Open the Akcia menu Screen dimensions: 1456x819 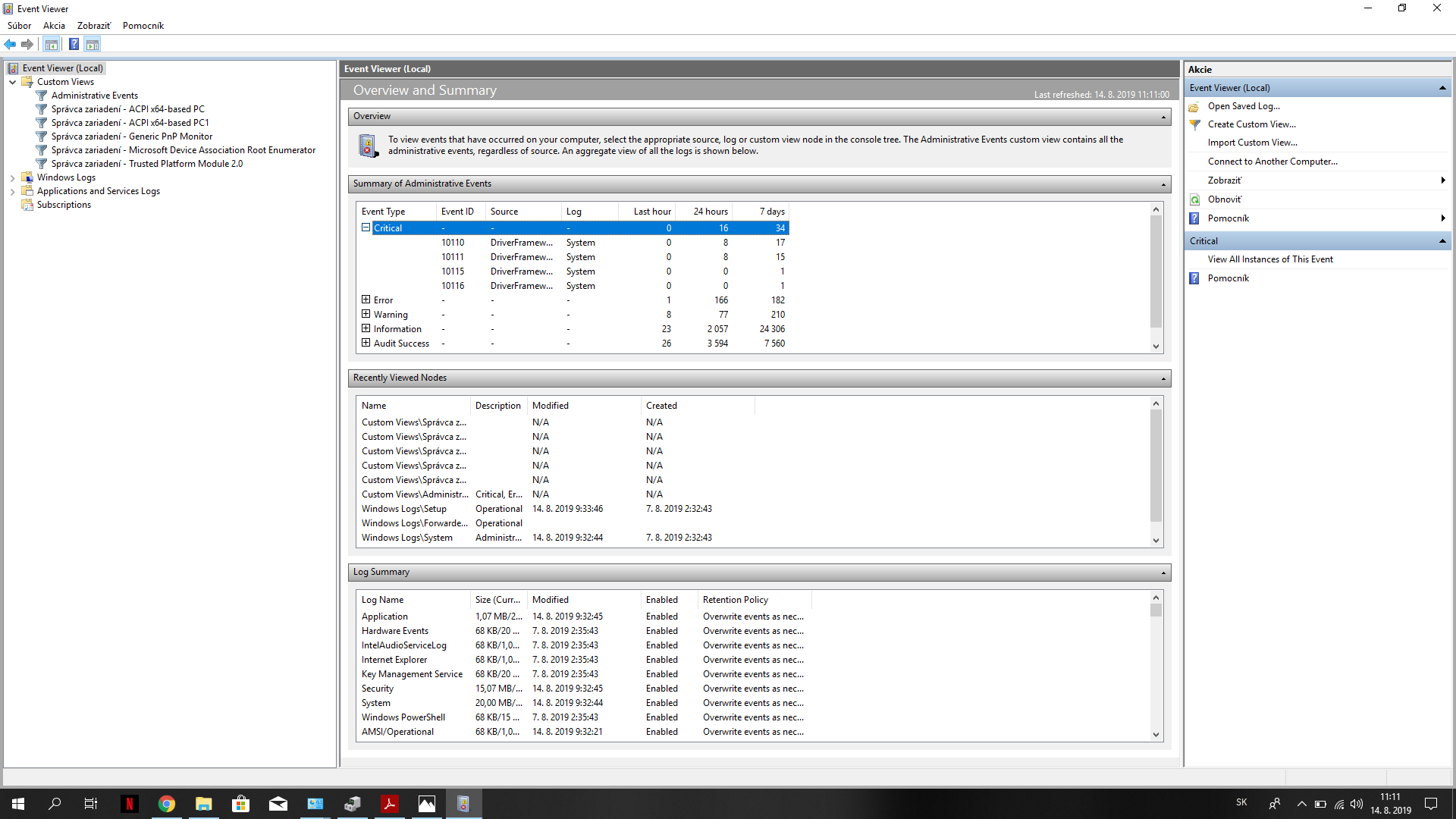click(x=54, y=26)
